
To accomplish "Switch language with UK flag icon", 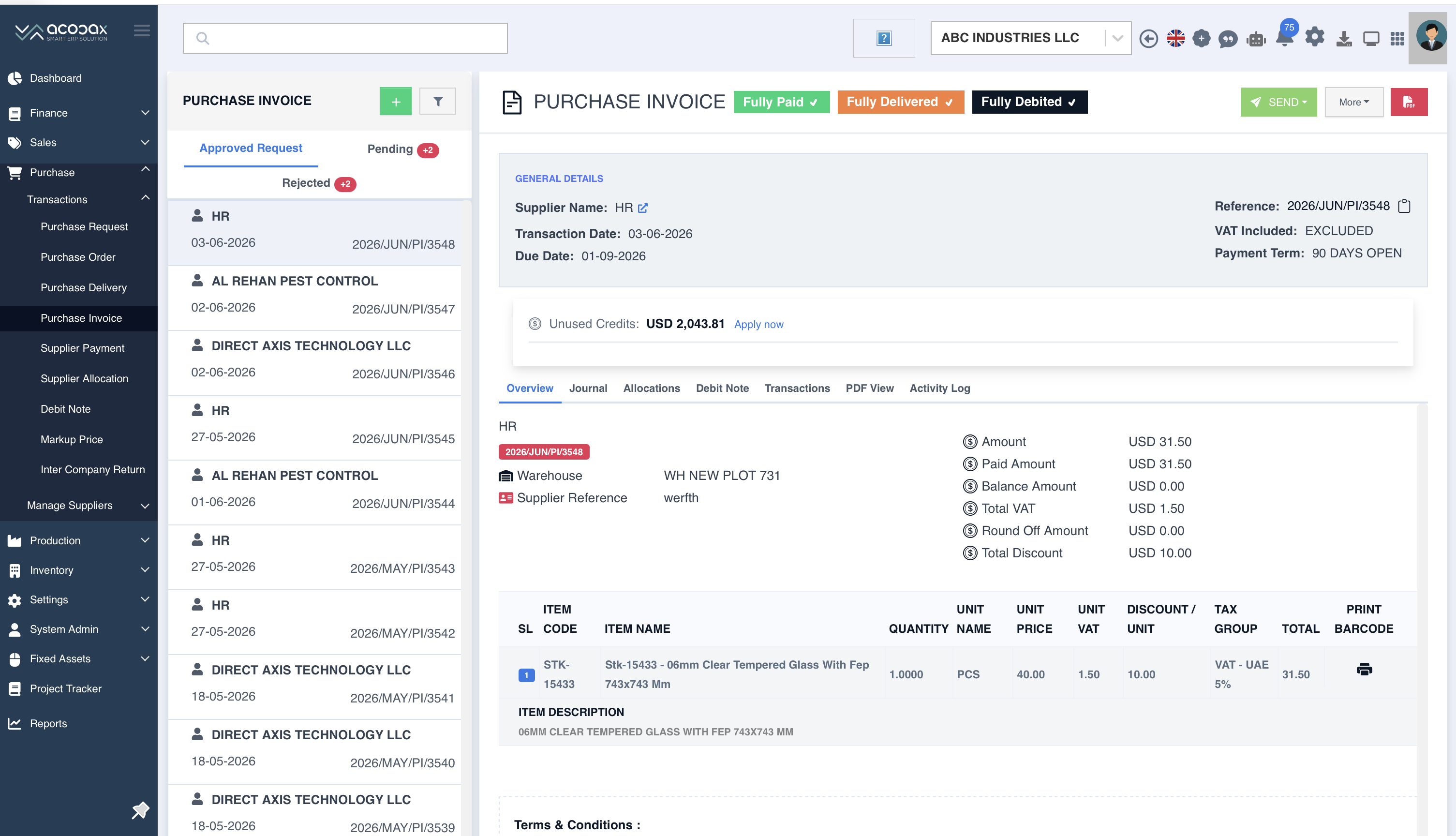I will (1175, 39).
